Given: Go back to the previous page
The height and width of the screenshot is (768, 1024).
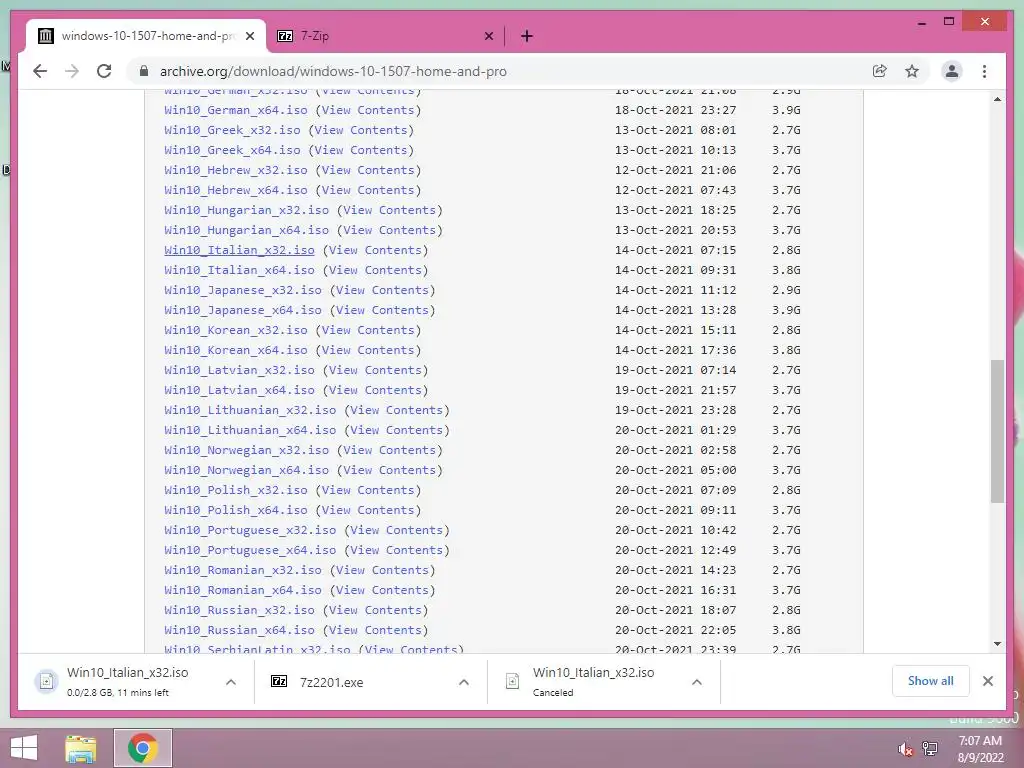Looking at the screenshot, I should point(40,71).
